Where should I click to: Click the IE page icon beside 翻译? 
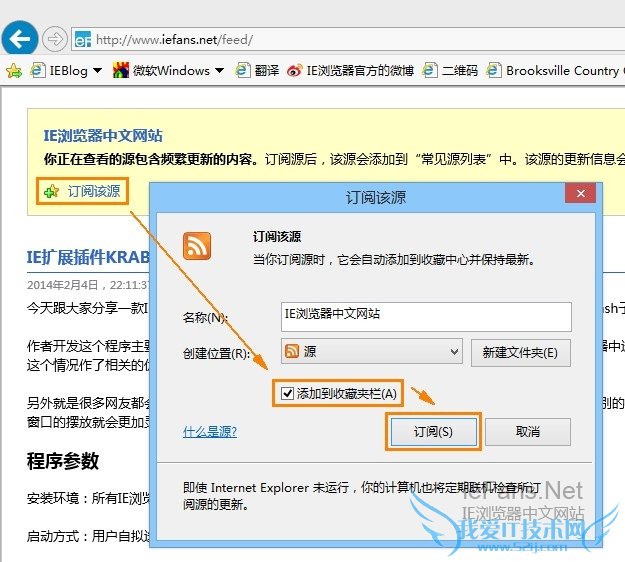point(243,71)
